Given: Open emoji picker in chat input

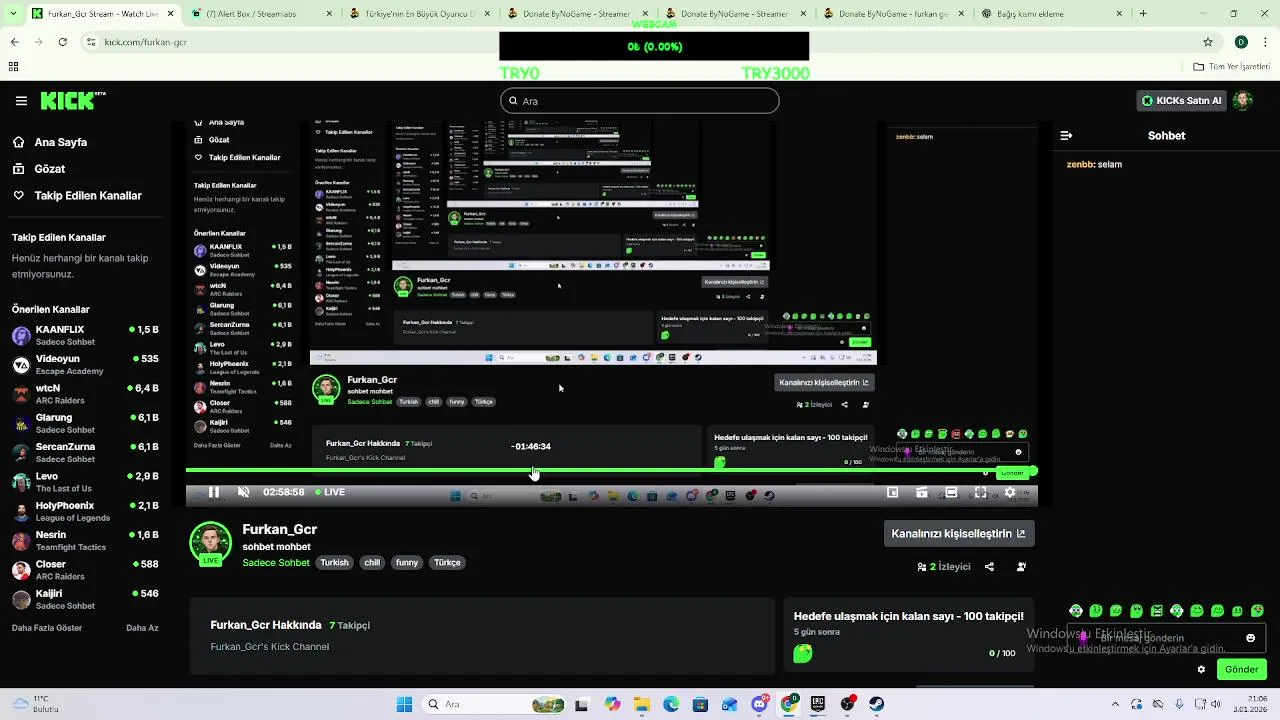Looking at the screenshot, I should 1250,638.
